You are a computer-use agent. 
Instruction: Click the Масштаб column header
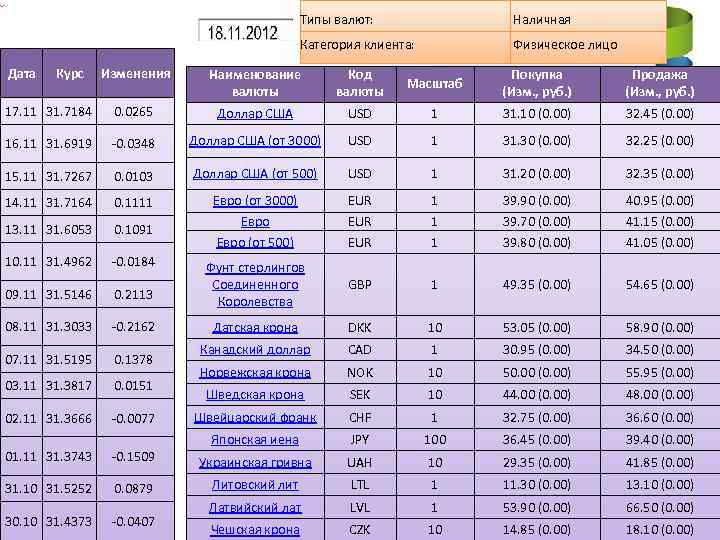[435, 84]
